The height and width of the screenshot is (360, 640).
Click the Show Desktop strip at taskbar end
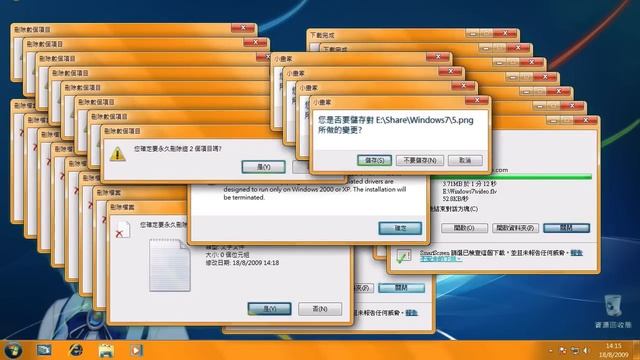click(636, 350)
